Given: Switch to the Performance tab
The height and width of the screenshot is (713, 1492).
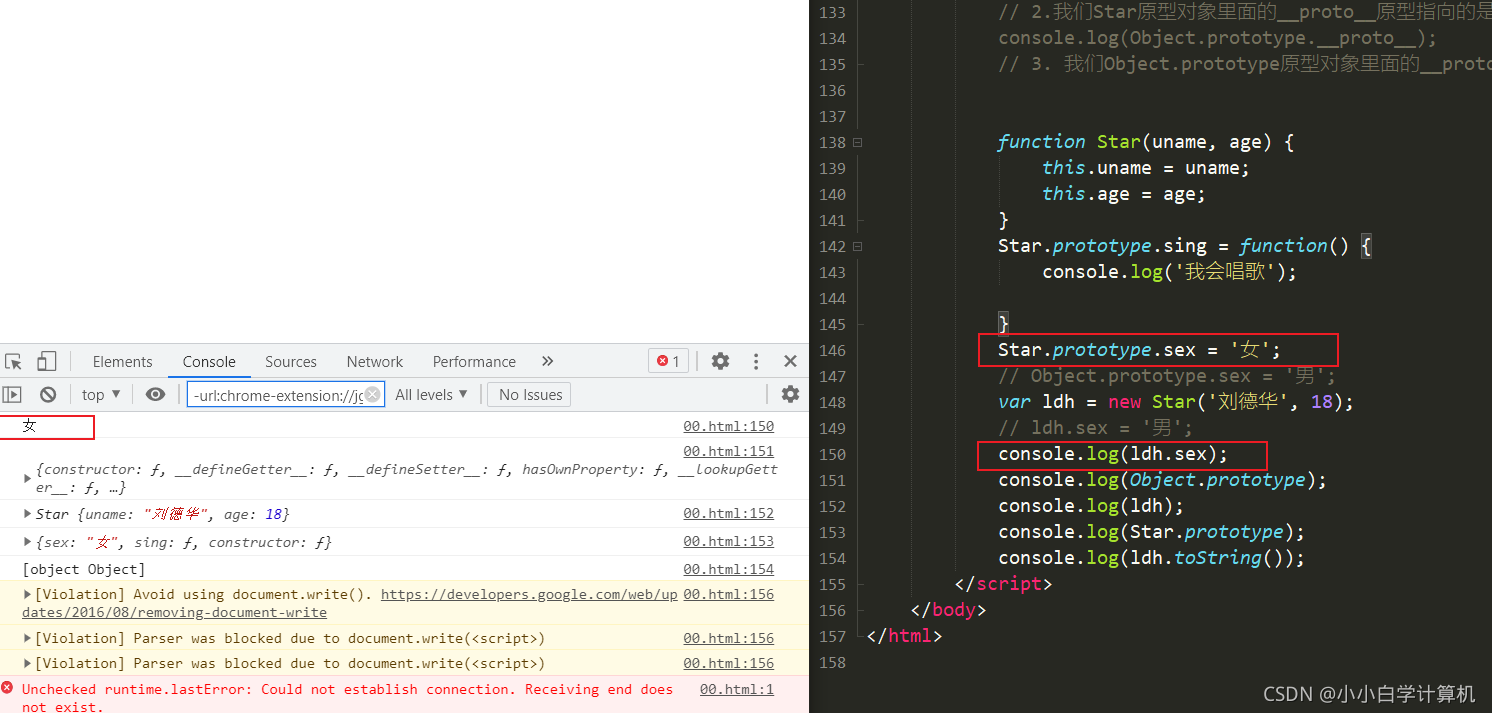Looking at the screenshot, I should click(474, 362).
